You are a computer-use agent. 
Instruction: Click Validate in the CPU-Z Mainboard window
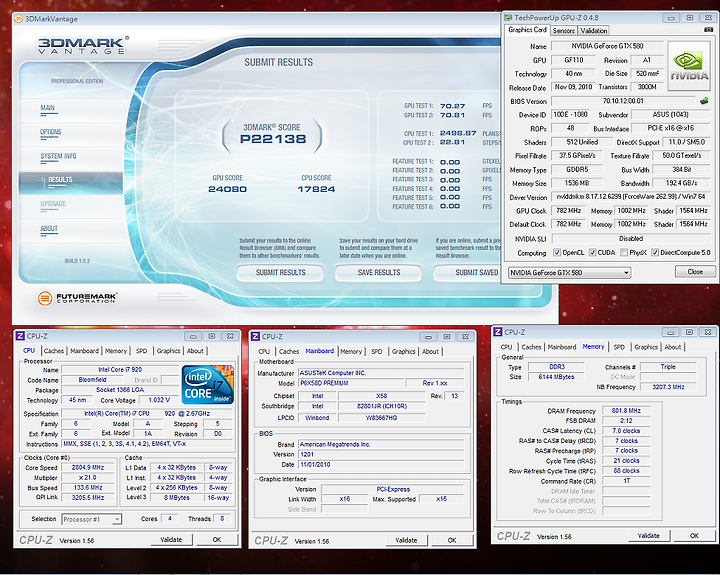tap(406, 540)
